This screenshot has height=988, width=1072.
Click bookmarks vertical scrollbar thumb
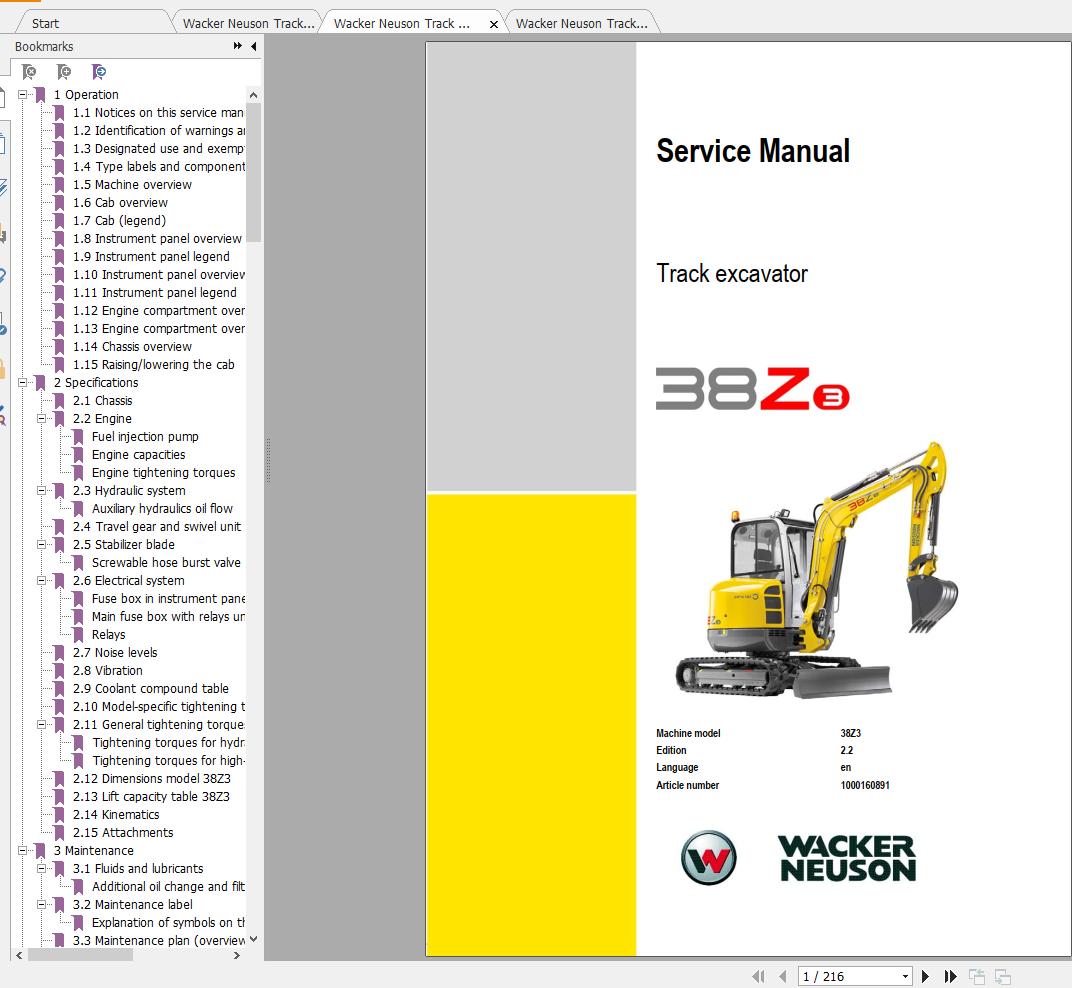point(254,172)
